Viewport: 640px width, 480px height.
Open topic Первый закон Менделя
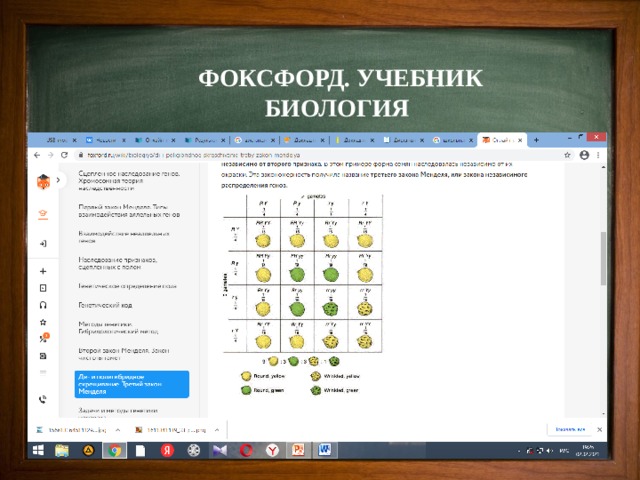click(129, 211)
